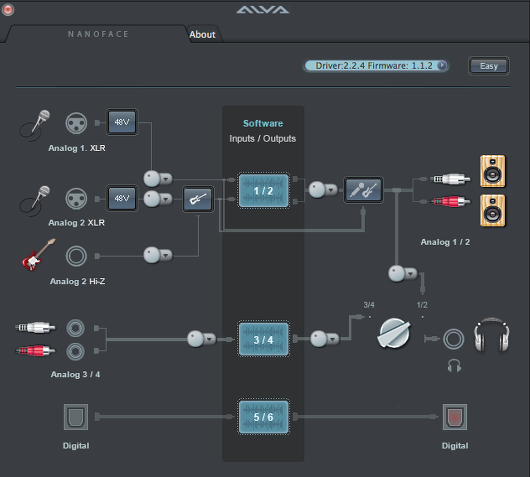Close the Nanoface window

point(8,9)
